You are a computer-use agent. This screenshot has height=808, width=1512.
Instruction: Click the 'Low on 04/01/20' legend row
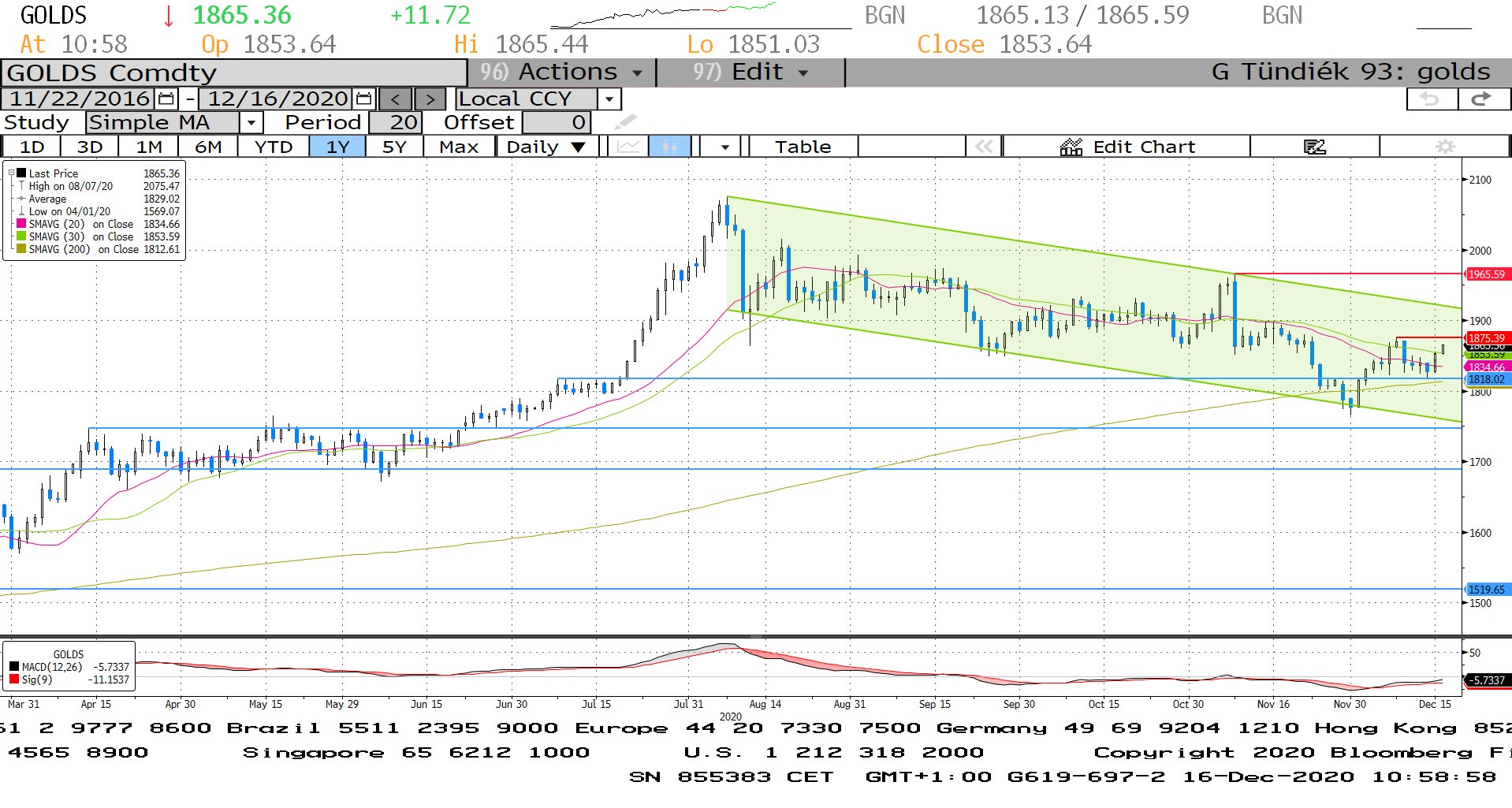coord(98,211)
